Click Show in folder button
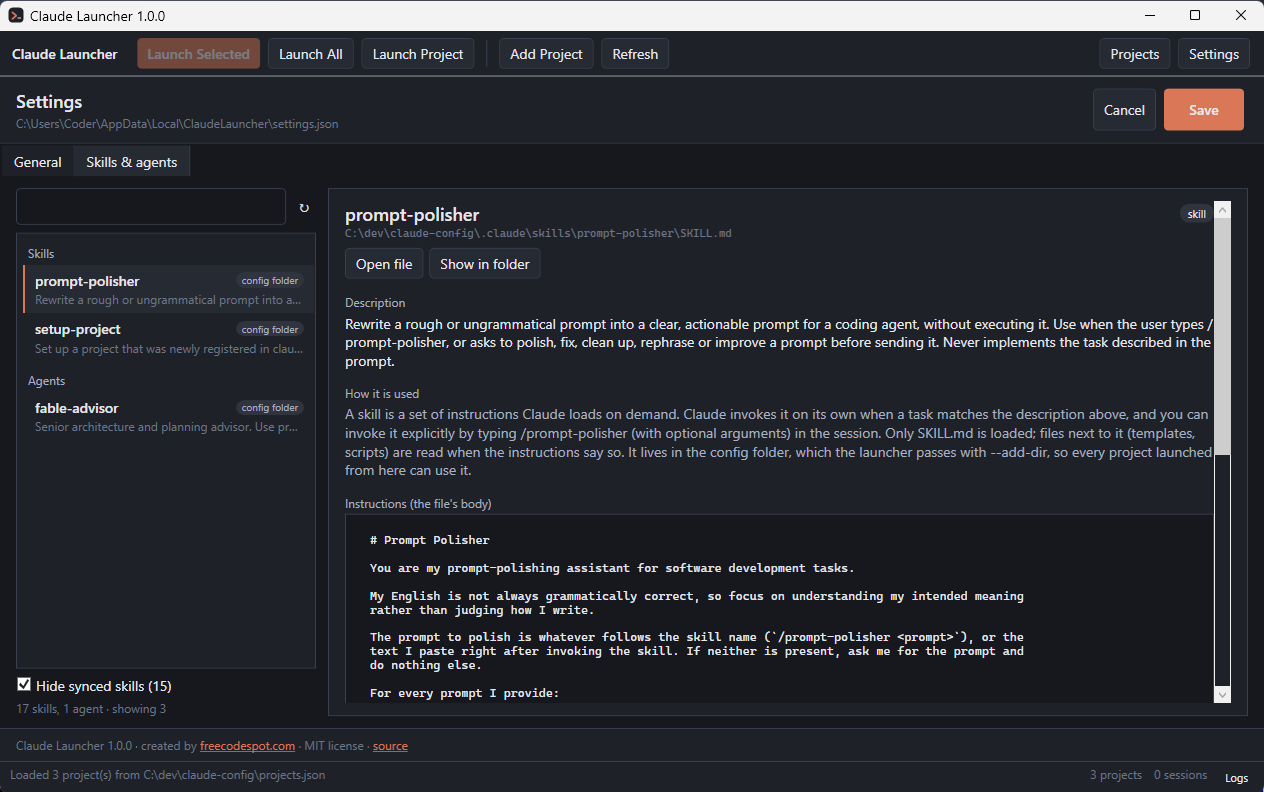 (x=485, y=264)
